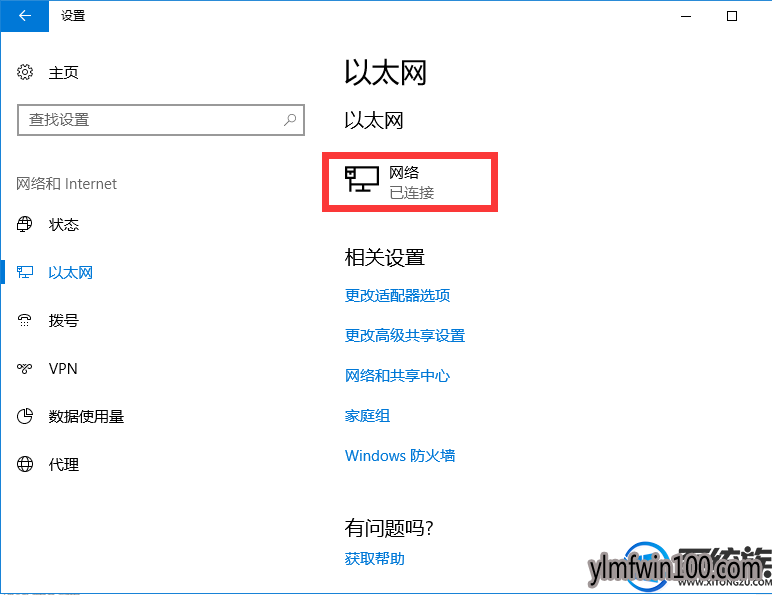This screenshot has height=595, width=772.
Task: Click the 数据使用量 pie chart icon
Action: point(25,416)
